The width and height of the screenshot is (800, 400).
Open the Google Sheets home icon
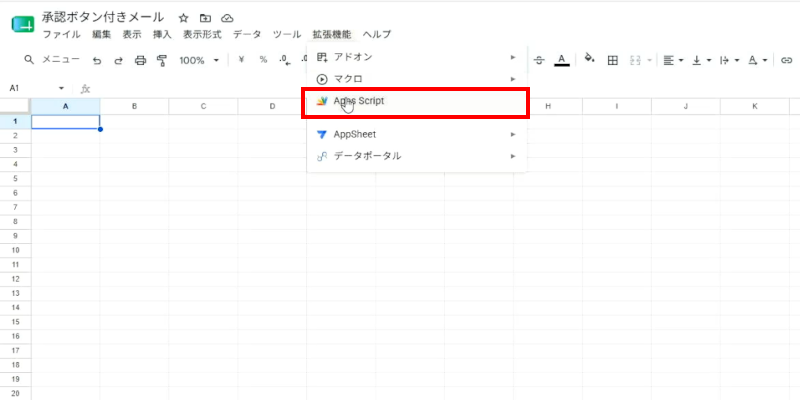[x=22, y=25]
